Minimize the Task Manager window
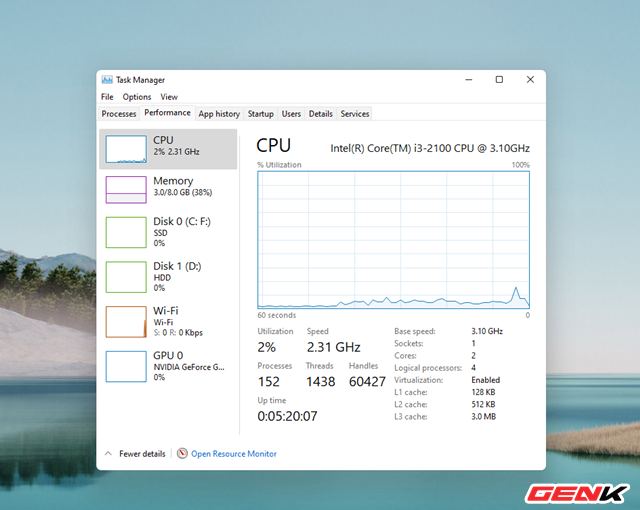This screenshot has width=640, height=510. [469, 80]
